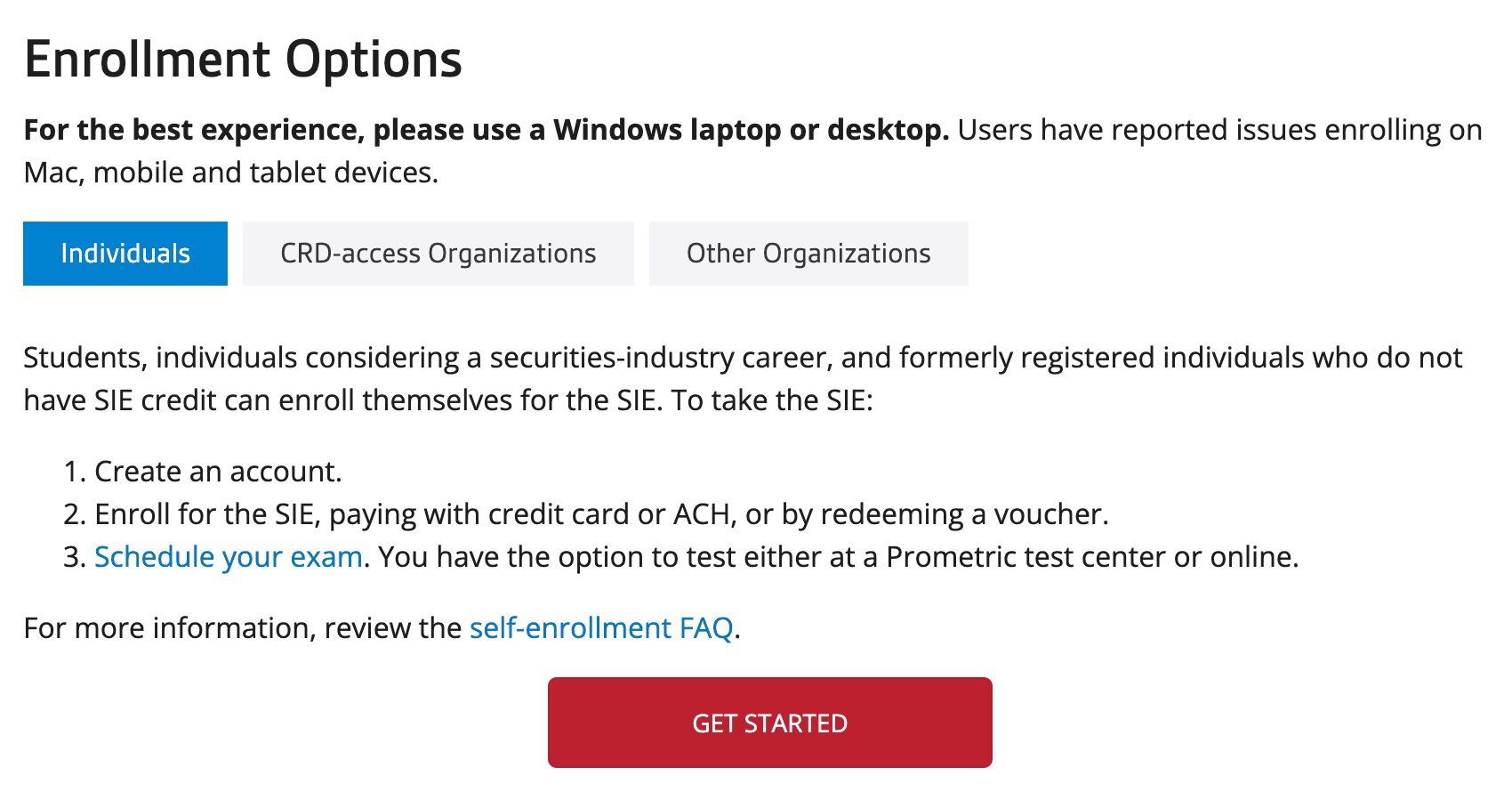Open the Schedule your exam link
The width and height of the screenshot is (1512, 808).
point(229,557)
